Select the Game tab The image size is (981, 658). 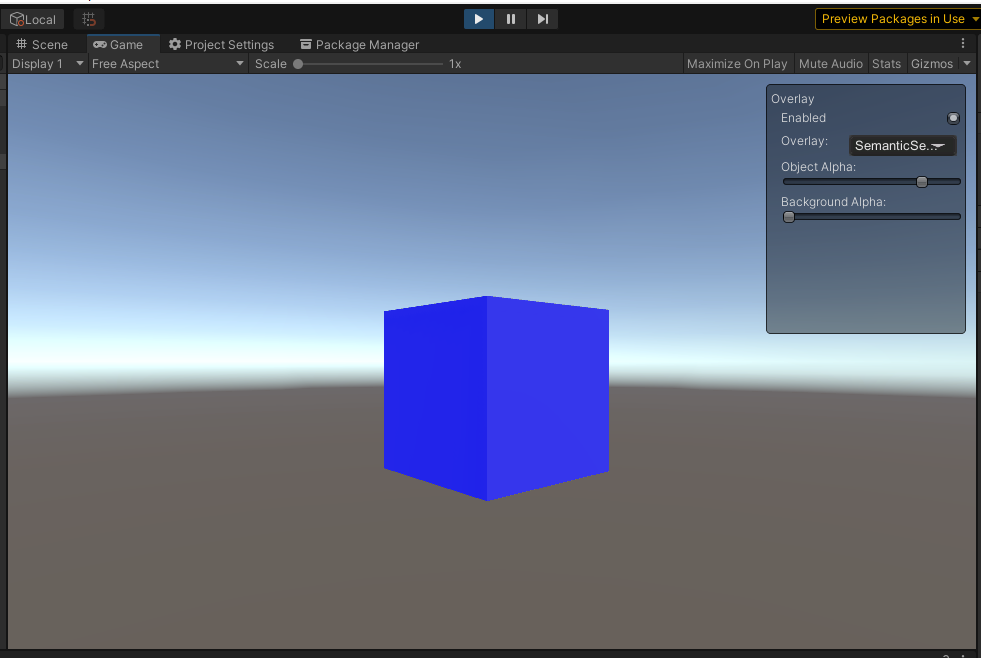point(123,44)
